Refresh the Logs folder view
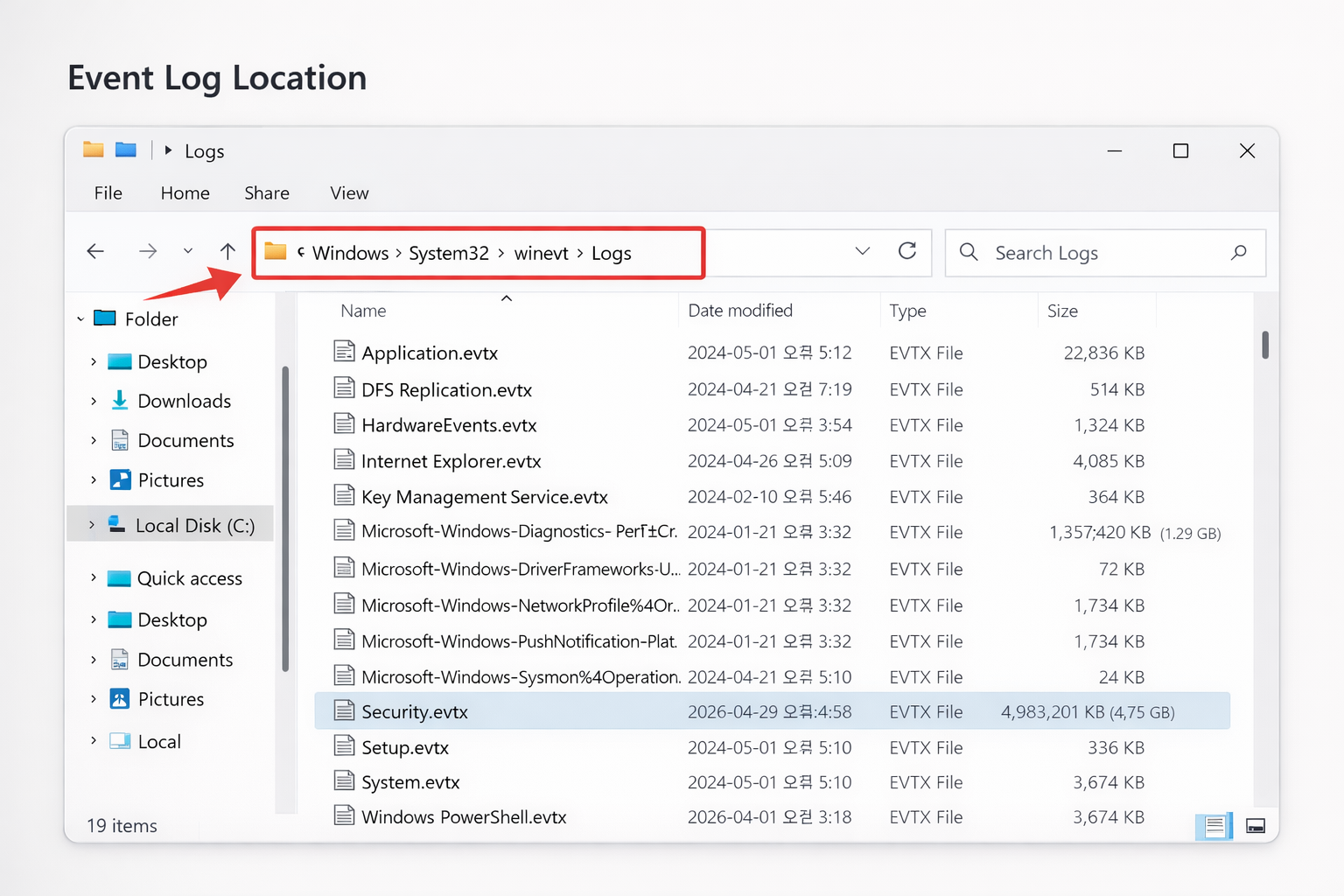 [x=907, y=252]
